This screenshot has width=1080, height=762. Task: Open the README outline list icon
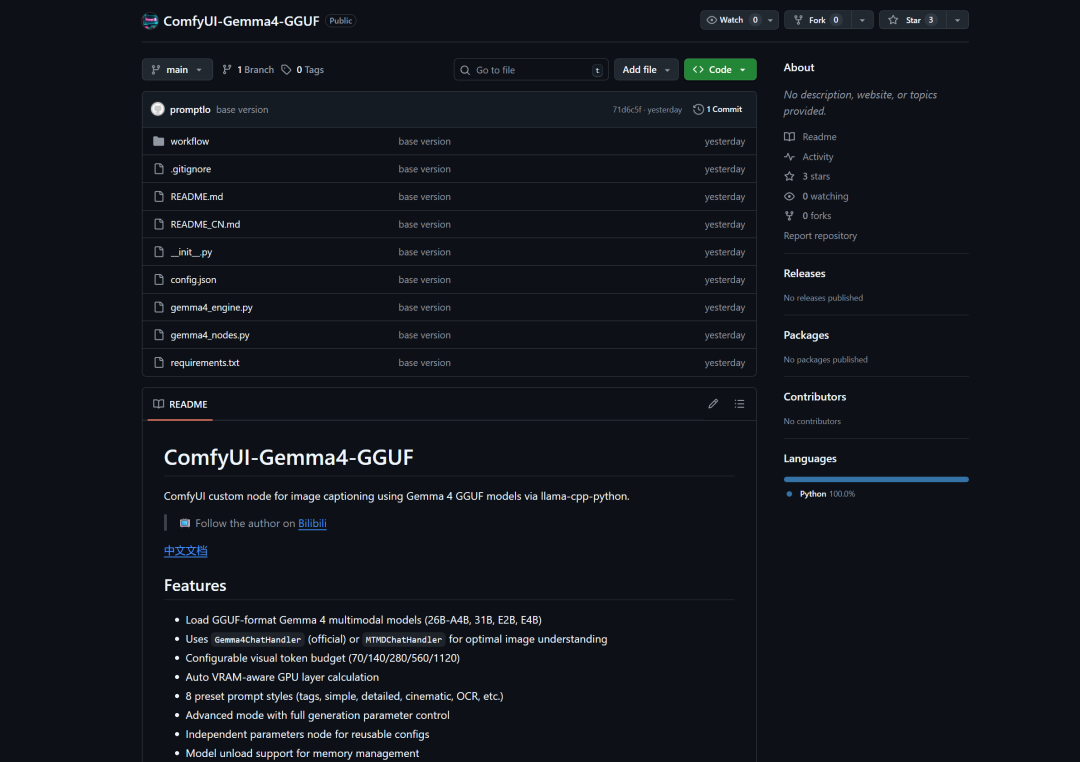(x=739, y=404)
